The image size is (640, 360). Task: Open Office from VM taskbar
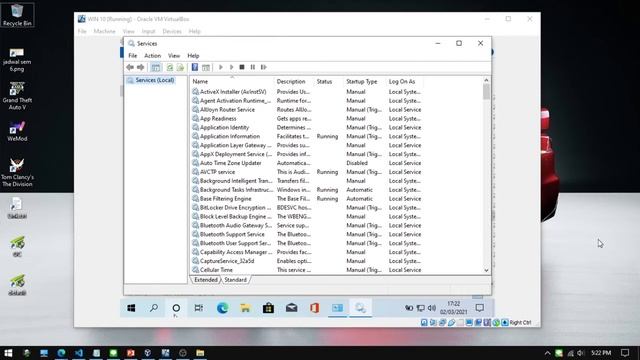314,308
